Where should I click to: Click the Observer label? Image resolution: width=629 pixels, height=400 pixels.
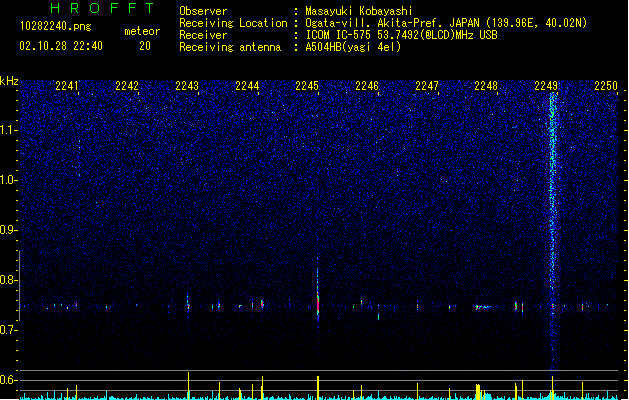[203, 11]
